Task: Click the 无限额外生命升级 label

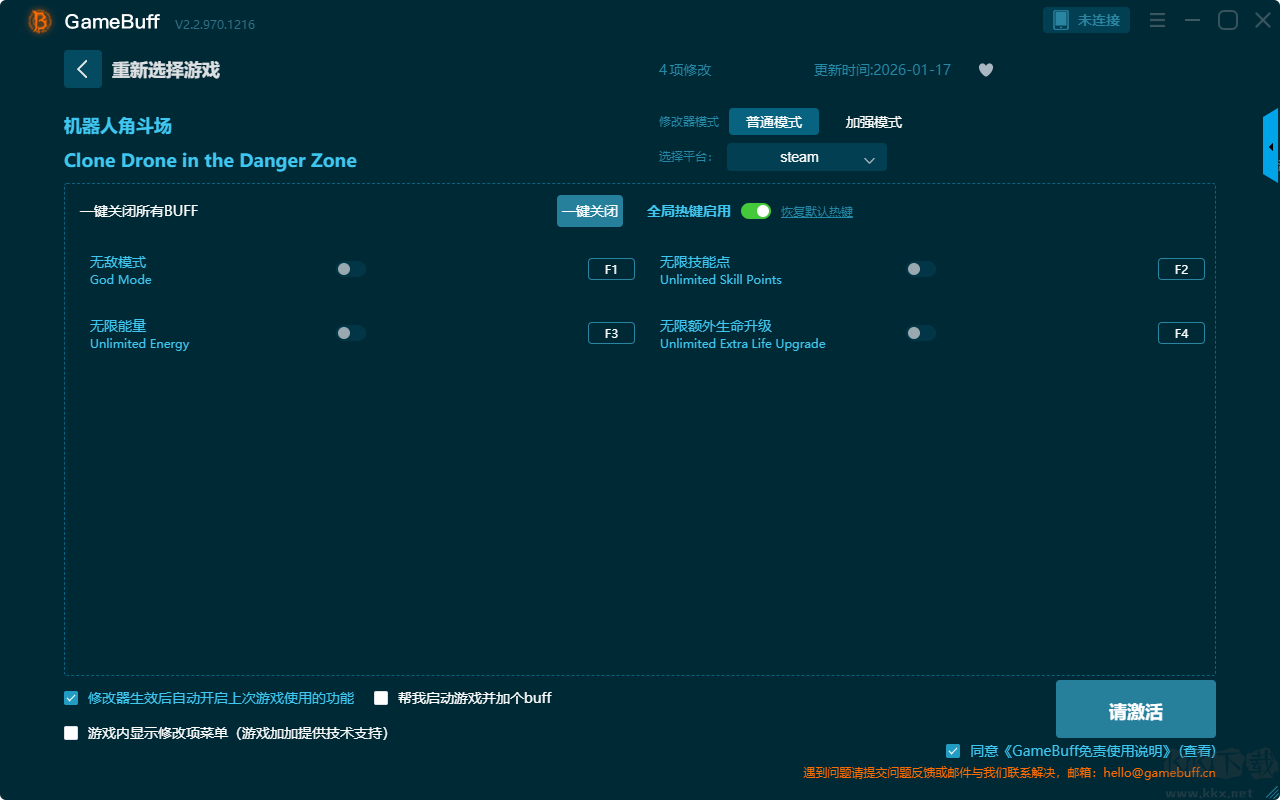Action: [x=716, y=326]
